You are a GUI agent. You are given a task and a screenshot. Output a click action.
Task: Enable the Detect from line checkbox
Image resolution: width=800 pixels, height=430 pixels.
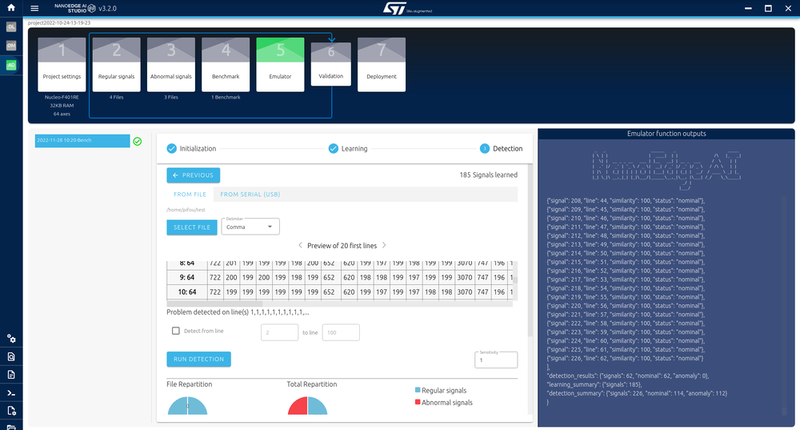[x=175, y=330]
